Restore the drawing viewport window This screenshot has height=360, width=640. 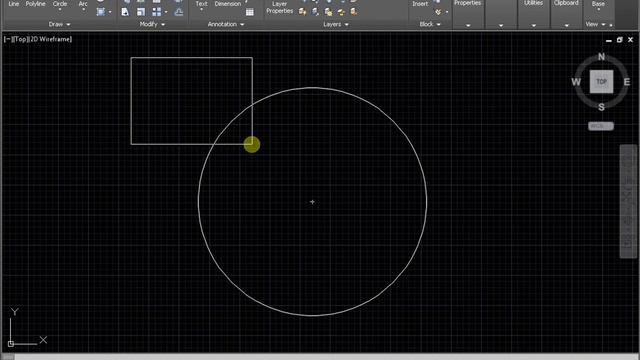tap(620, 40)
